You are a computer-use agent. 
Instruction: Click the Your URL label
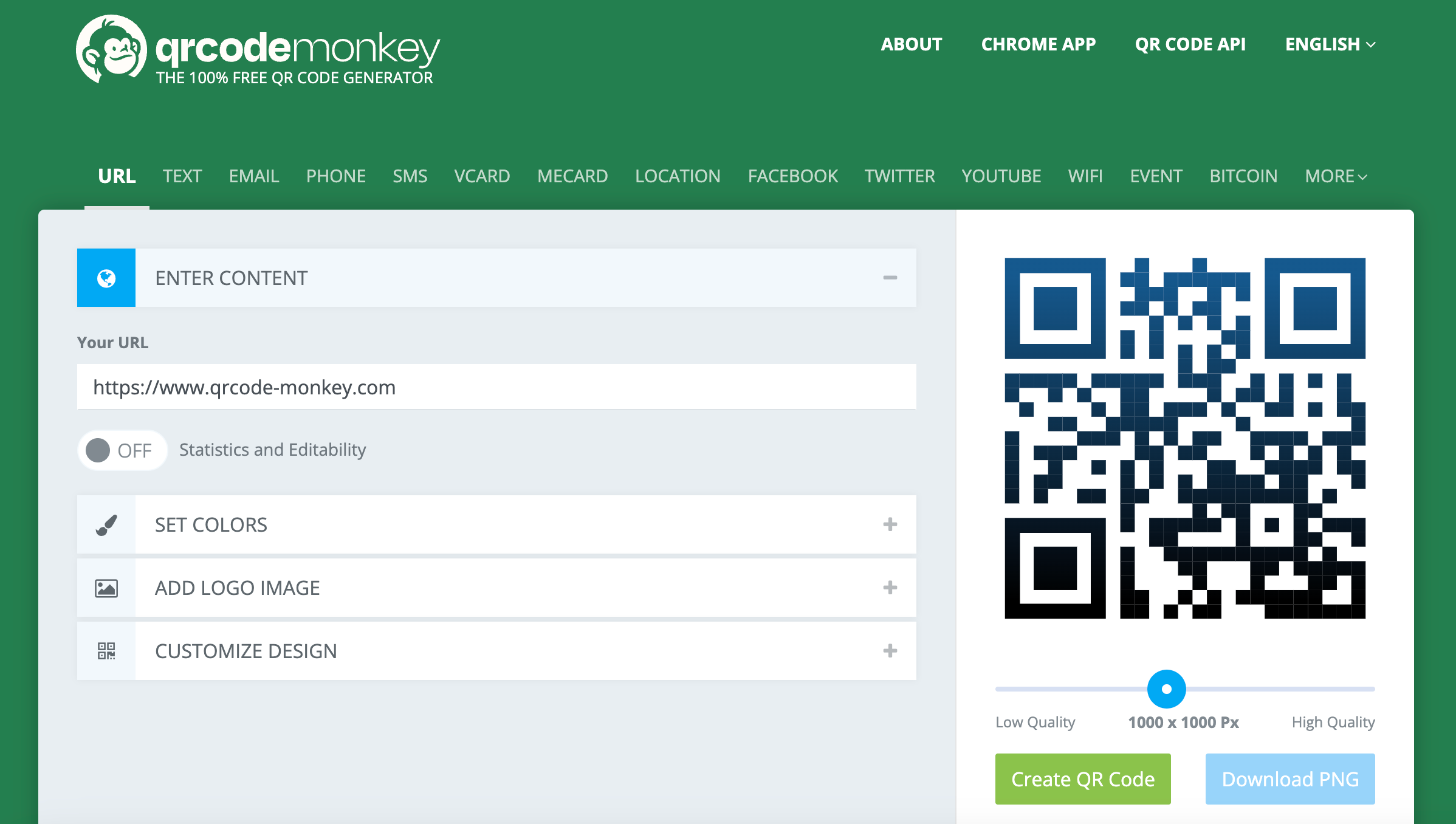112,343
